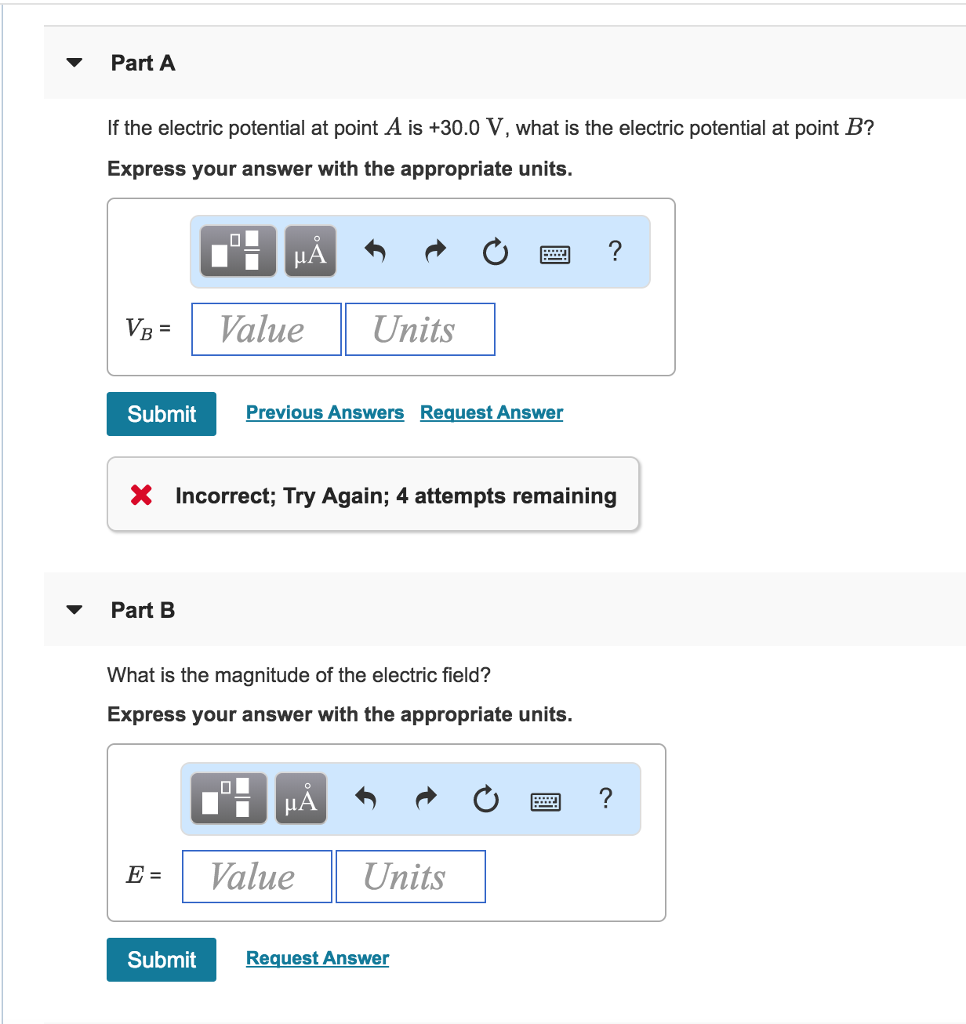Select the μÅ units menu icon in Part A

309,251
